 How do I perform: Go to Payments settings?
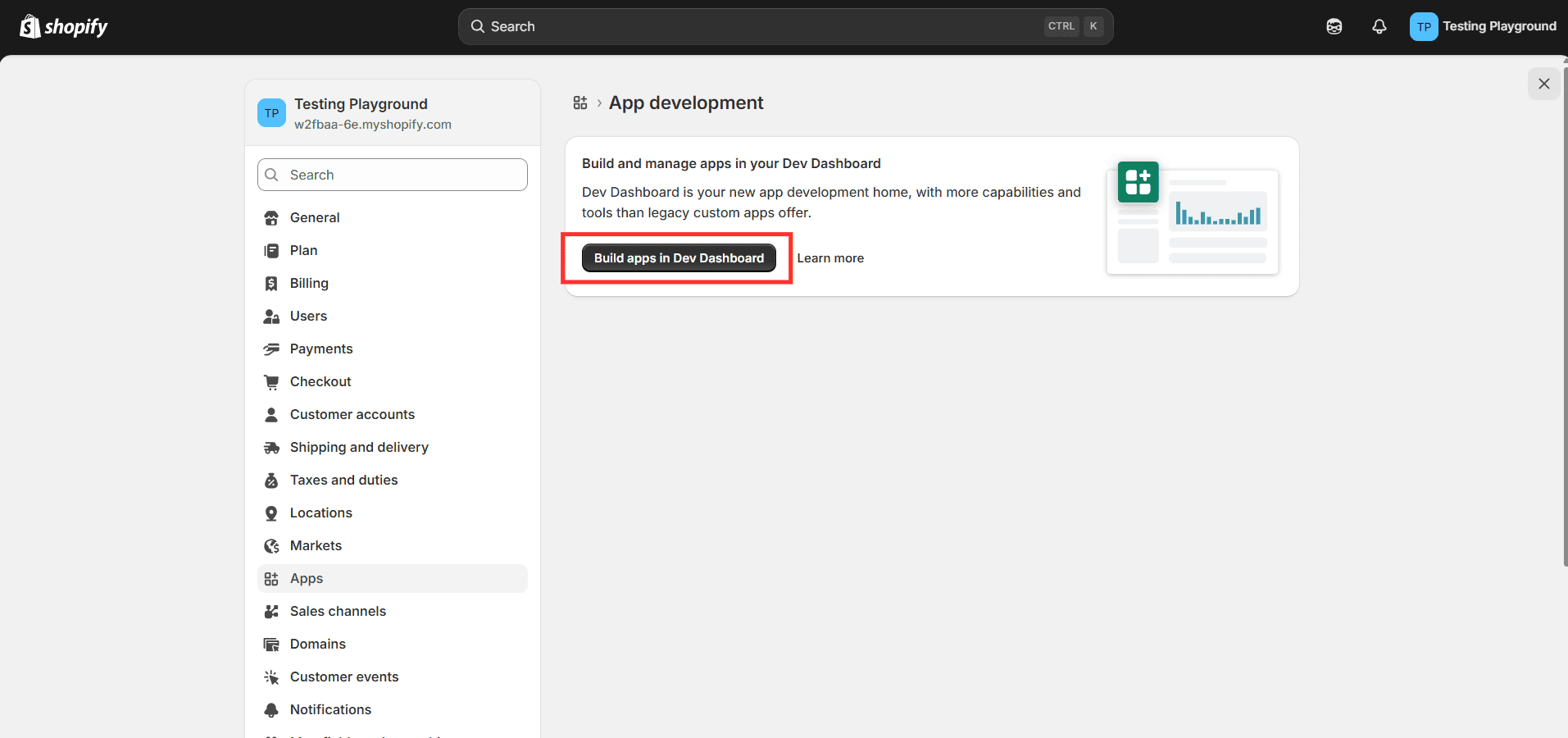tap(320, 349)
